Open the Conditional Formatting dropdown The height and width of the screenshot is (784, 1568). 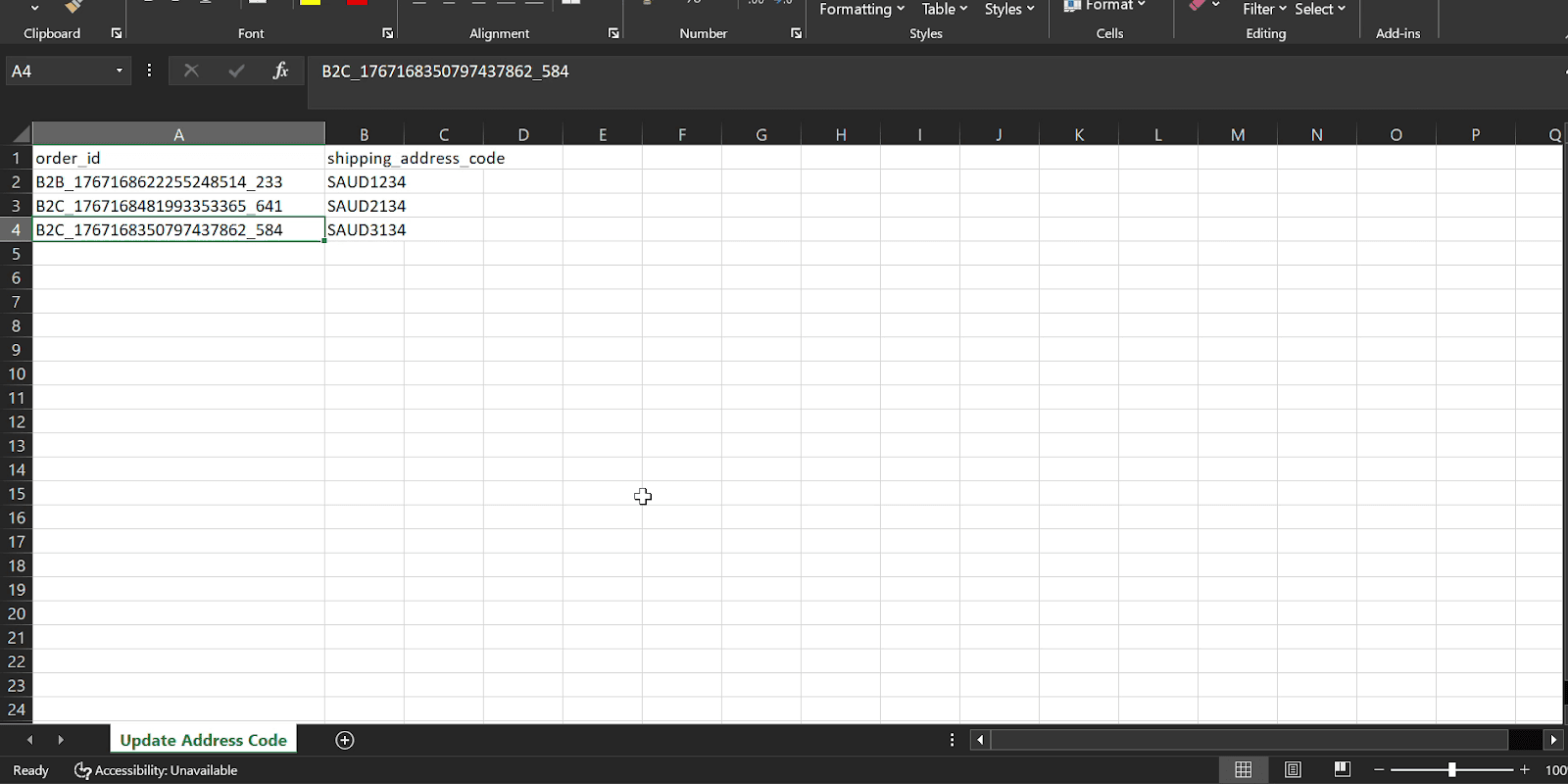(x=861, y=10)
